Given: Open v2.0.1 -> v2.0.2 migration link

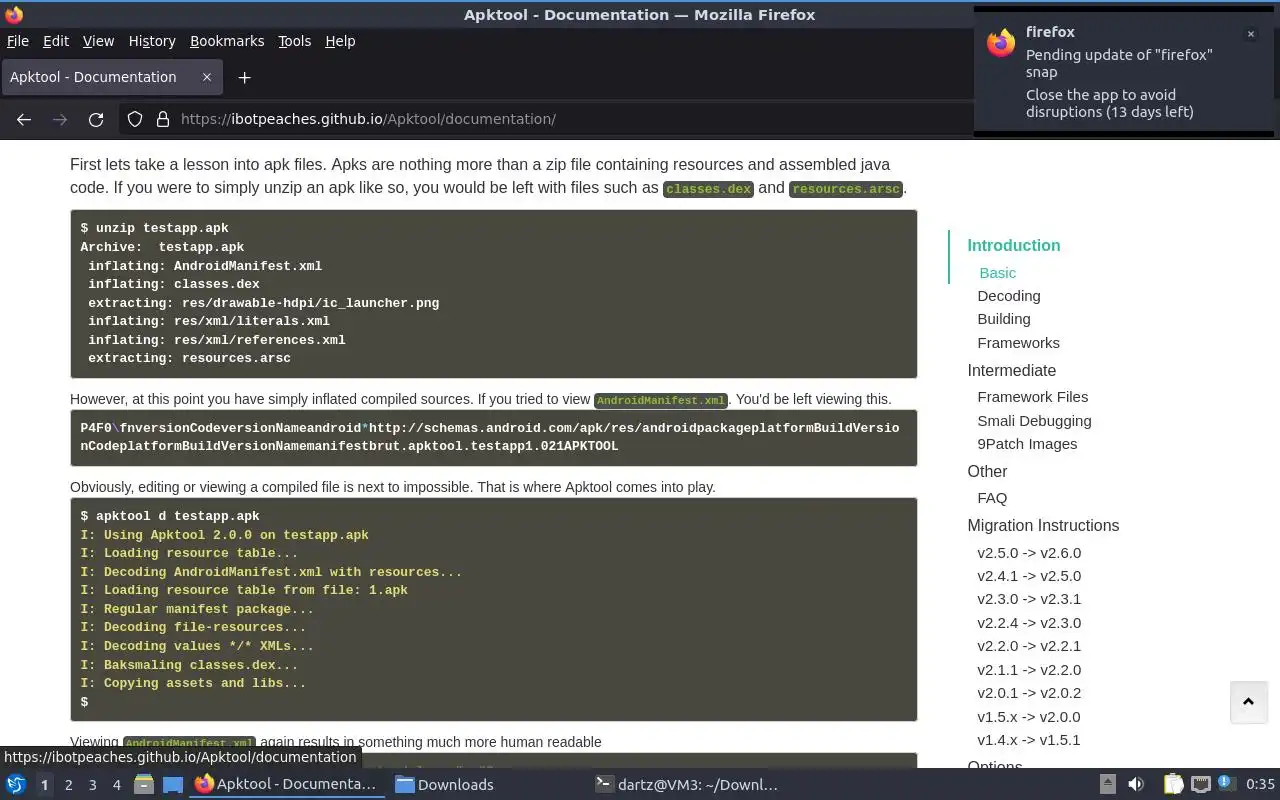Looking at the screenshot, I should point(1029,693).
